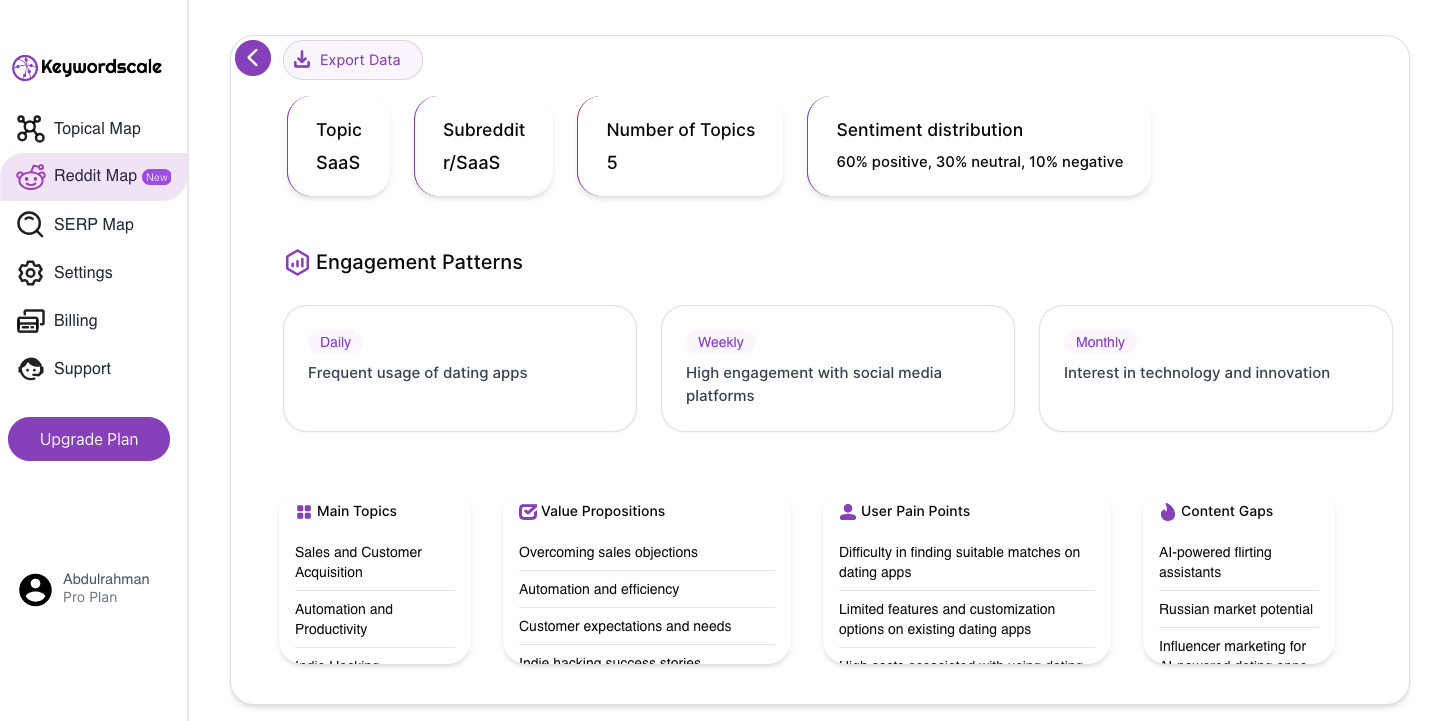
Task: Select 'Automation and Productivity' topic
Action: tap(375, 619)
